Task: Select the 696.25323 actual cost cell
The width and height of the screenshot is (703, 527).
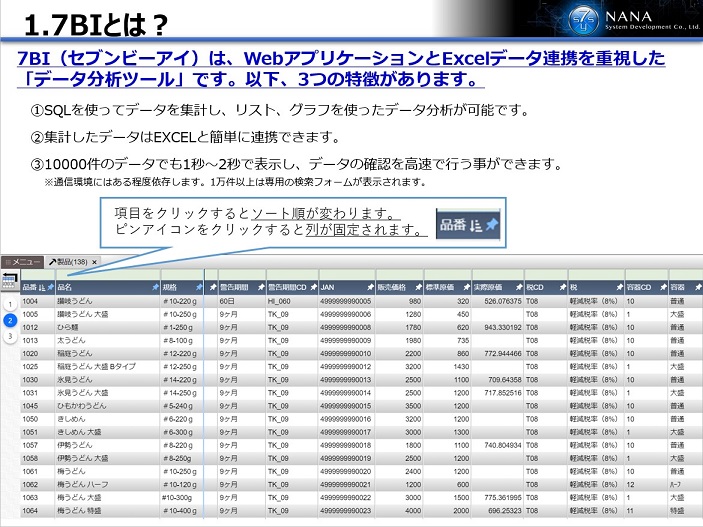Action: (498, 510)
